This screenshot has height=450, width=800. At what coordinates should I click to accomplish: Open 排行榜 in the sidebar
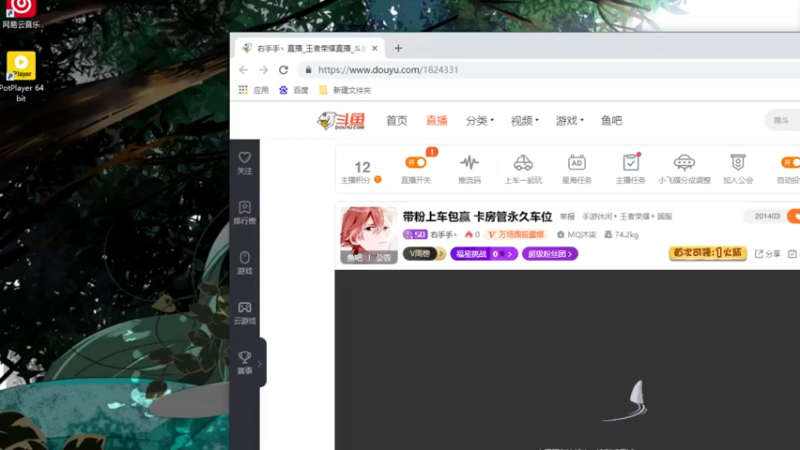pos(245,213)
